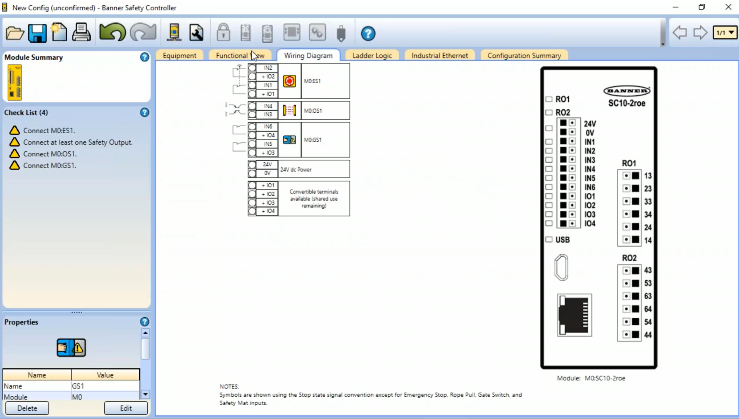Image resolution: width=739 pixels, height=419 pixels.
Task: Print the wiring diagram using the printer icon
Action: pyautogui.click(x=81, y=33)
